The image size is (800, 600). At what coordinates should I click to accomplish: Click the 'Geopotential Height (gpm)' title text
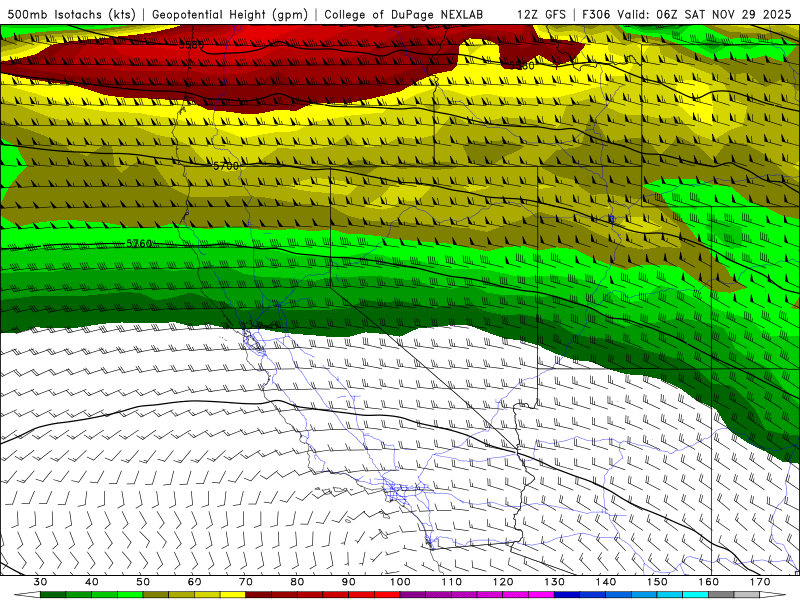coord(230,14)
